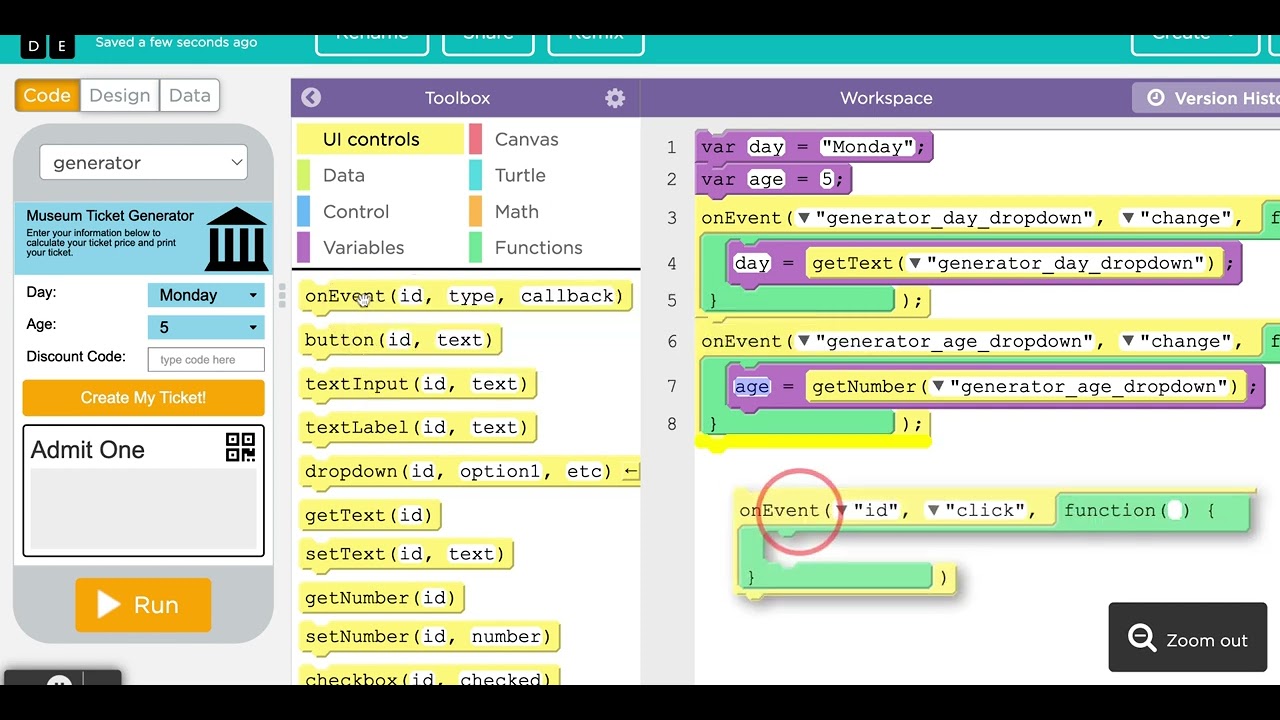Click the Version History button
The width and height of the screenshot is (1280, 720).
click(x=1205, y=97)
